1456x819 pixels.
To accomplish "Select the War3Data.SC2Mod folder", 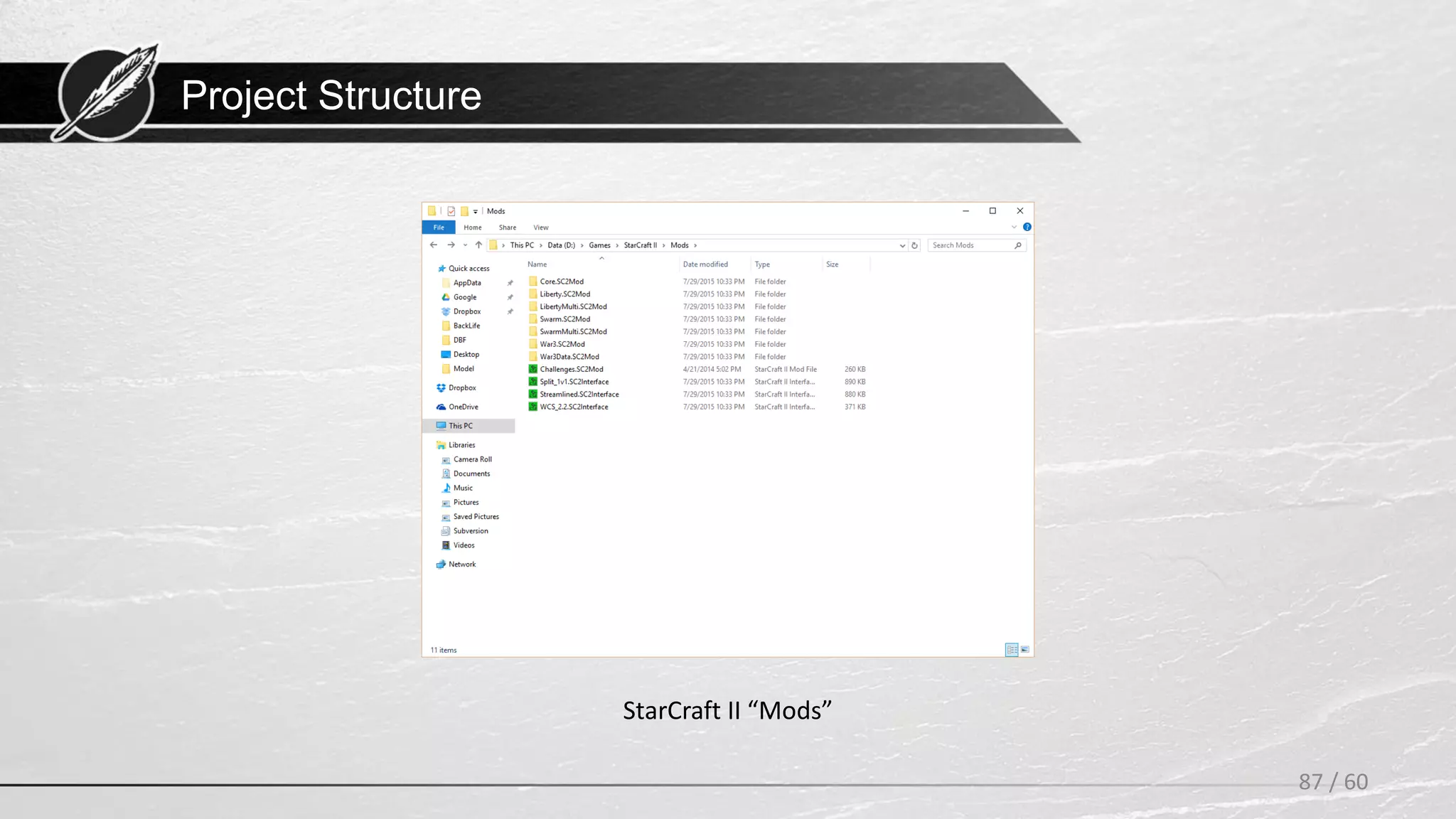I will pyautogui.click(x=569, y=357).
